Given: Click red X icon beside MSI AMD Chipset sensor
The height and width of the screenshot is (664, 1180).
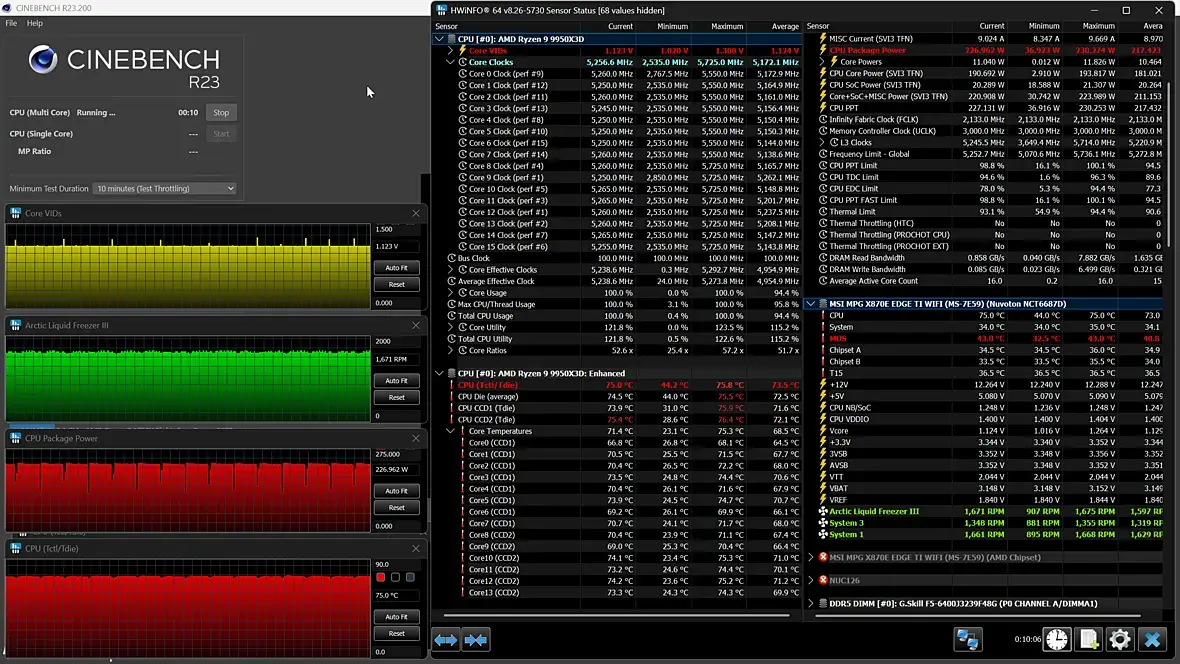Looking at the screenshot, I should 823,557.
